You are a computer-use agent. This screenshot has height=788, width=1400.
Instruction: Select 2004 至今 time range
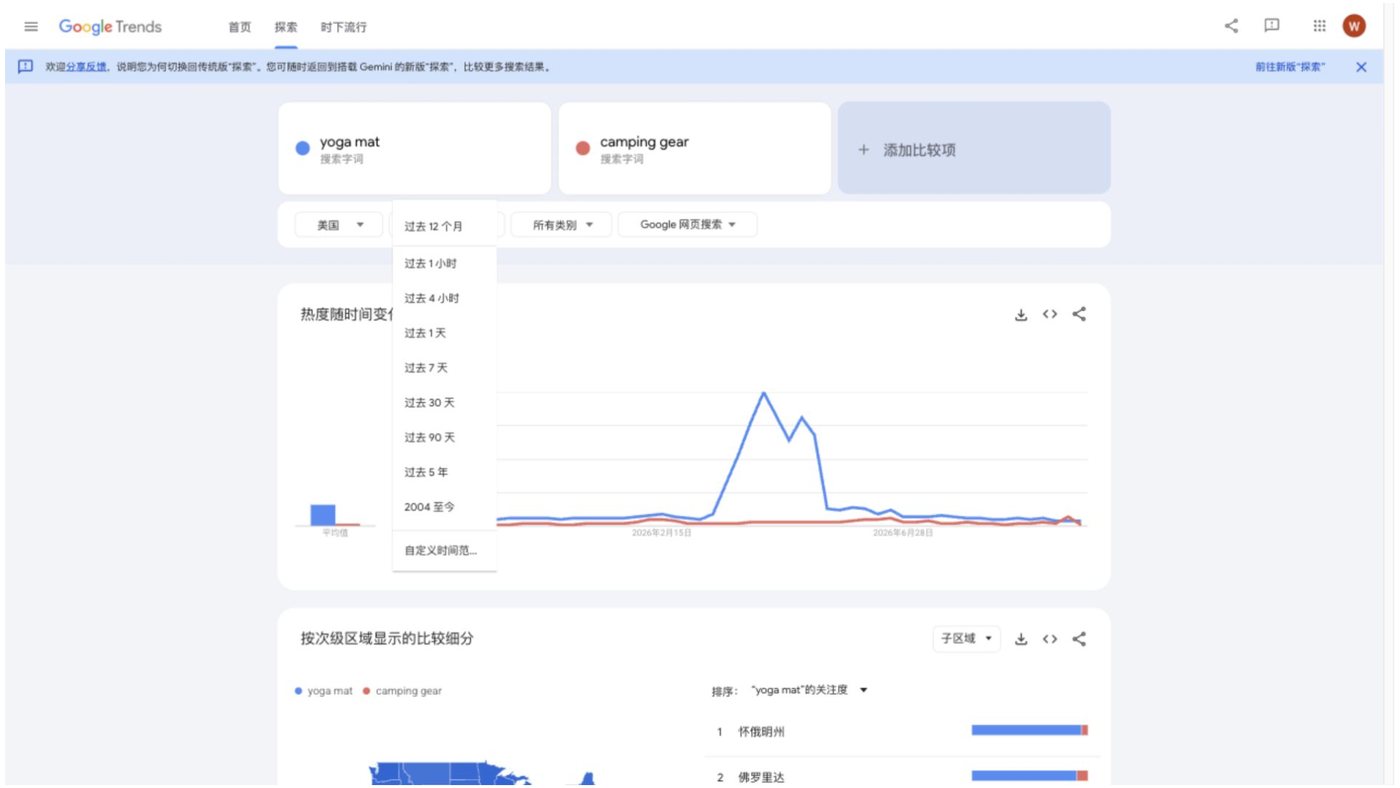[444, 507]
